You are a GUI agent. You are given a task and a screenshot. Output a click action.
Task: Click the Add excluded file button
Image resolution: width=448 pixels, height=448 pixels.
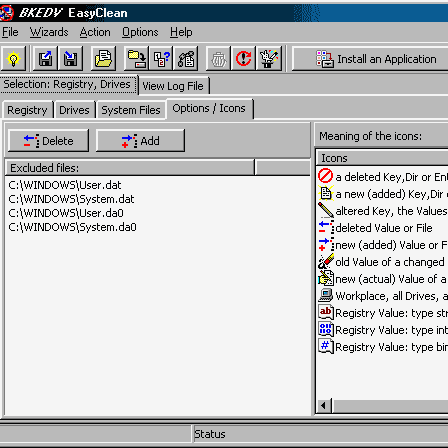point(140,141)
